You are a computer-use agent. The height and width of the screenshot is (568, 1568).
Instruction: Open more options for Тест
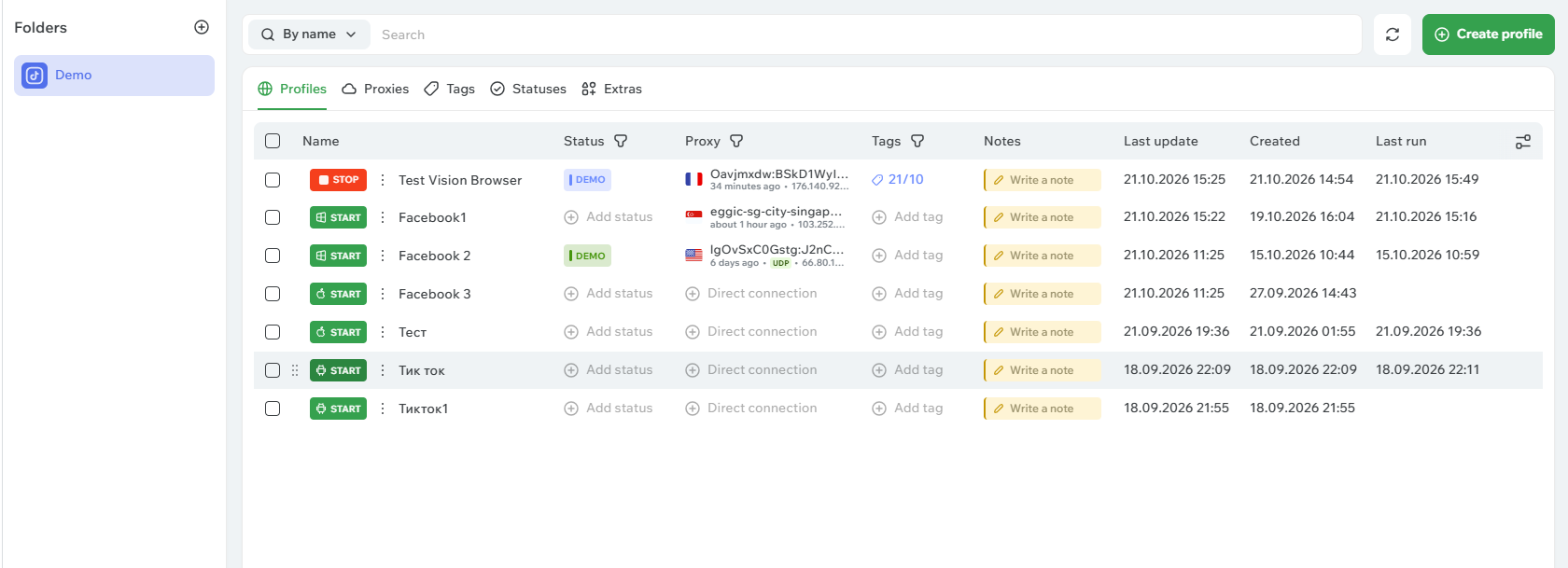point(383,332)
